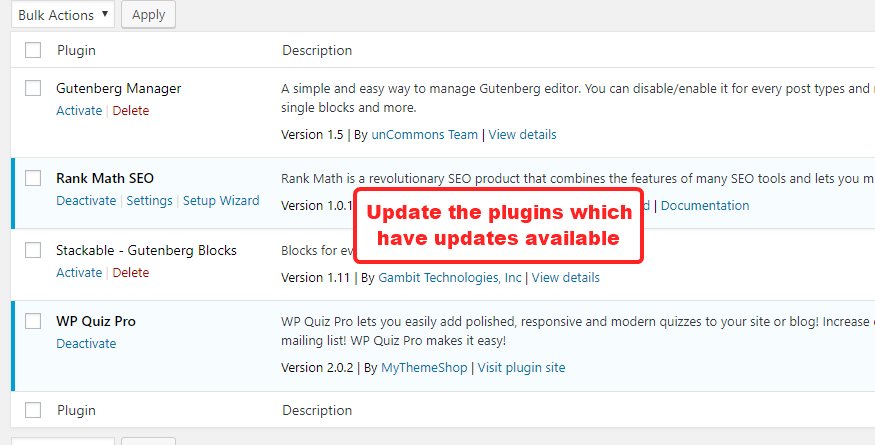Deactivate the WP Quiz Pro plugin
The width and height of the screenshot is (875, 445).
86,344
